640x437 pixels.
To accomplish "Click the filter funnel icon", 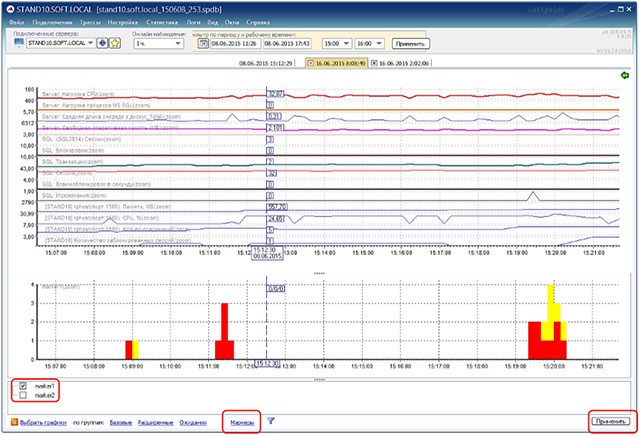I will click(x=271, y=422).
